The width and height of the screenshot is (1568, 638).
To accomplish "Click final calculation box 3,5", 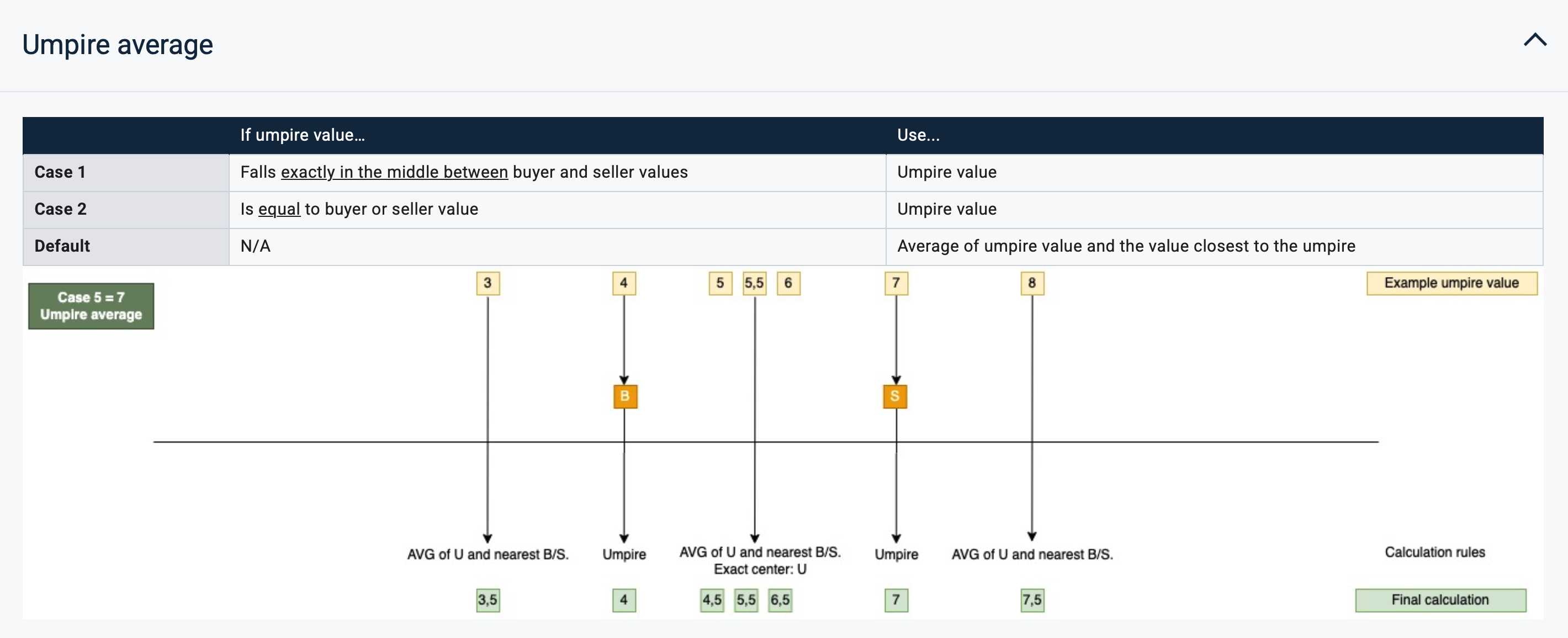I will [x=488, y=600].
